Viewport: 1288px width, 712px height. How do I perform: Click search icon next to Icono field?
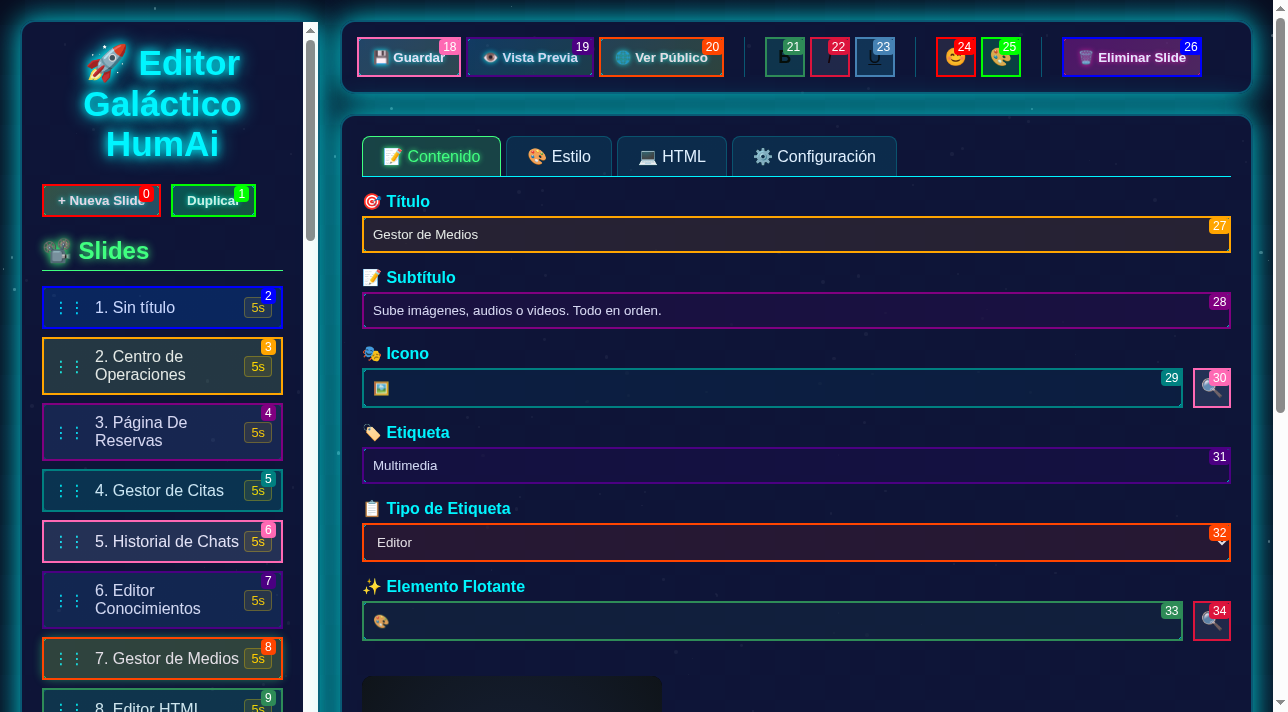coord(1211,388)
